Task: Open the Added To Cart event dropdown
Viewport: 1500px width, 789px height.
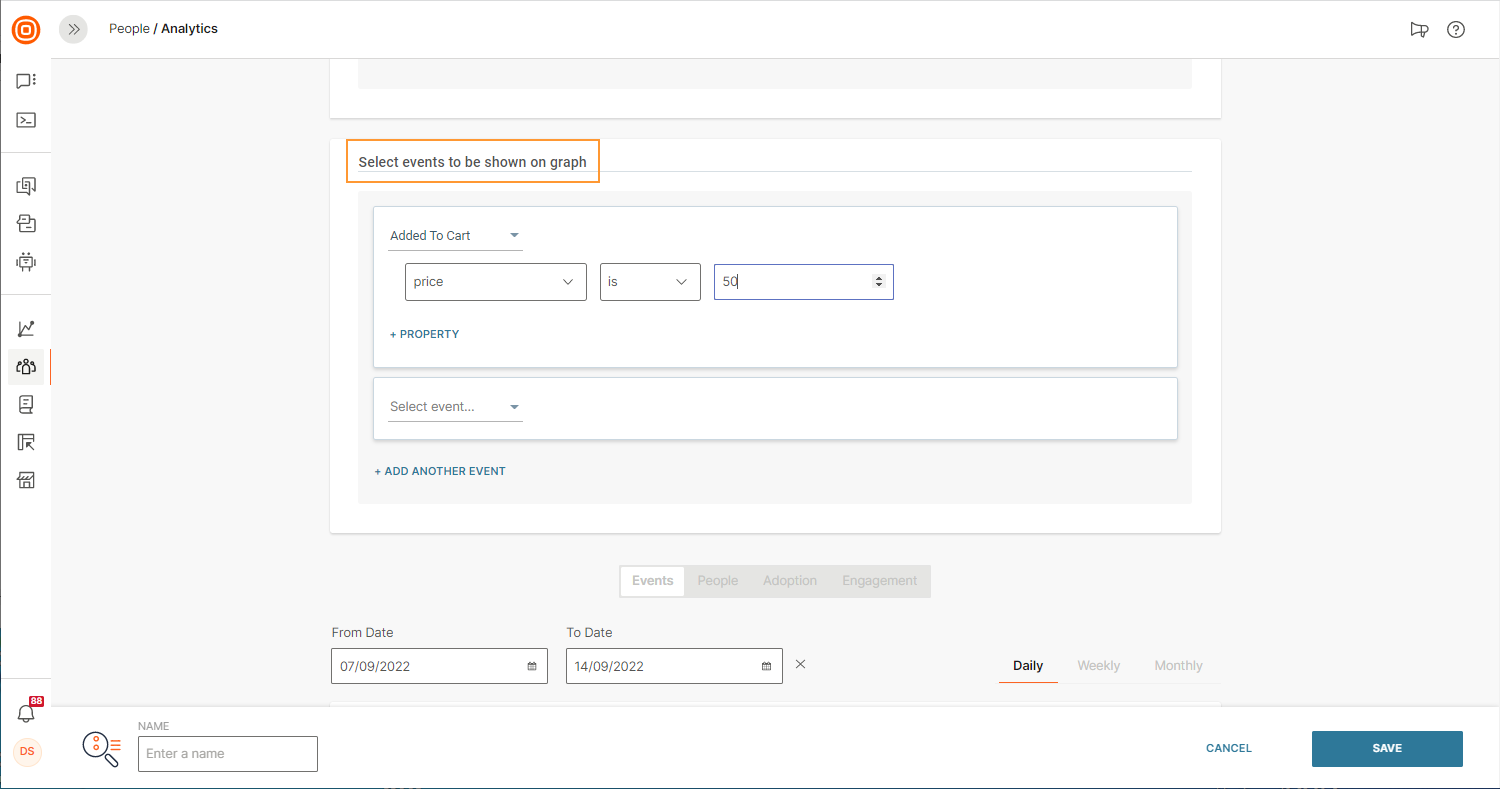Action: coord(455,236)
